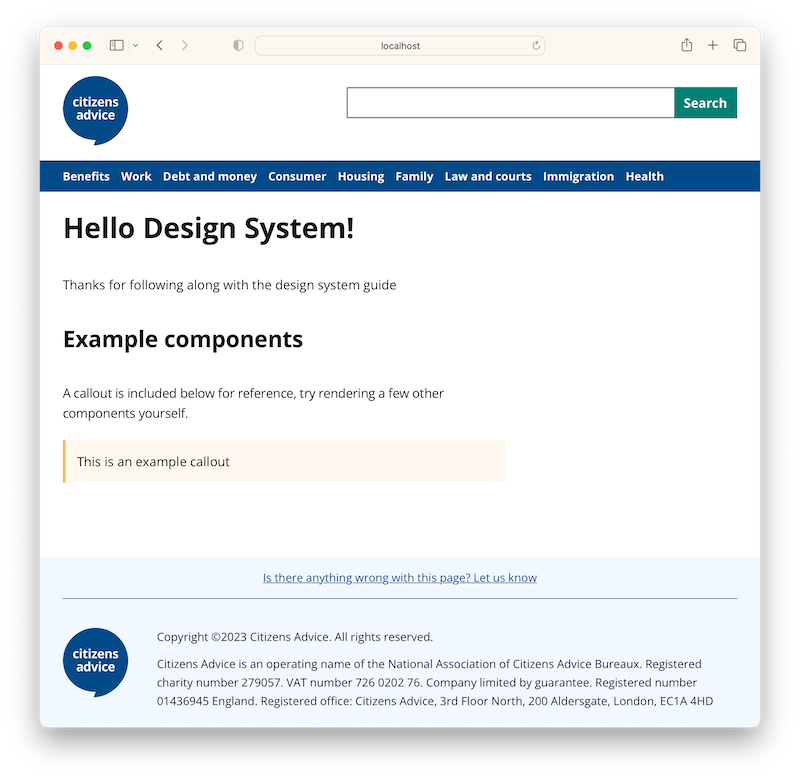Open the Immigration section

[578, 176]
